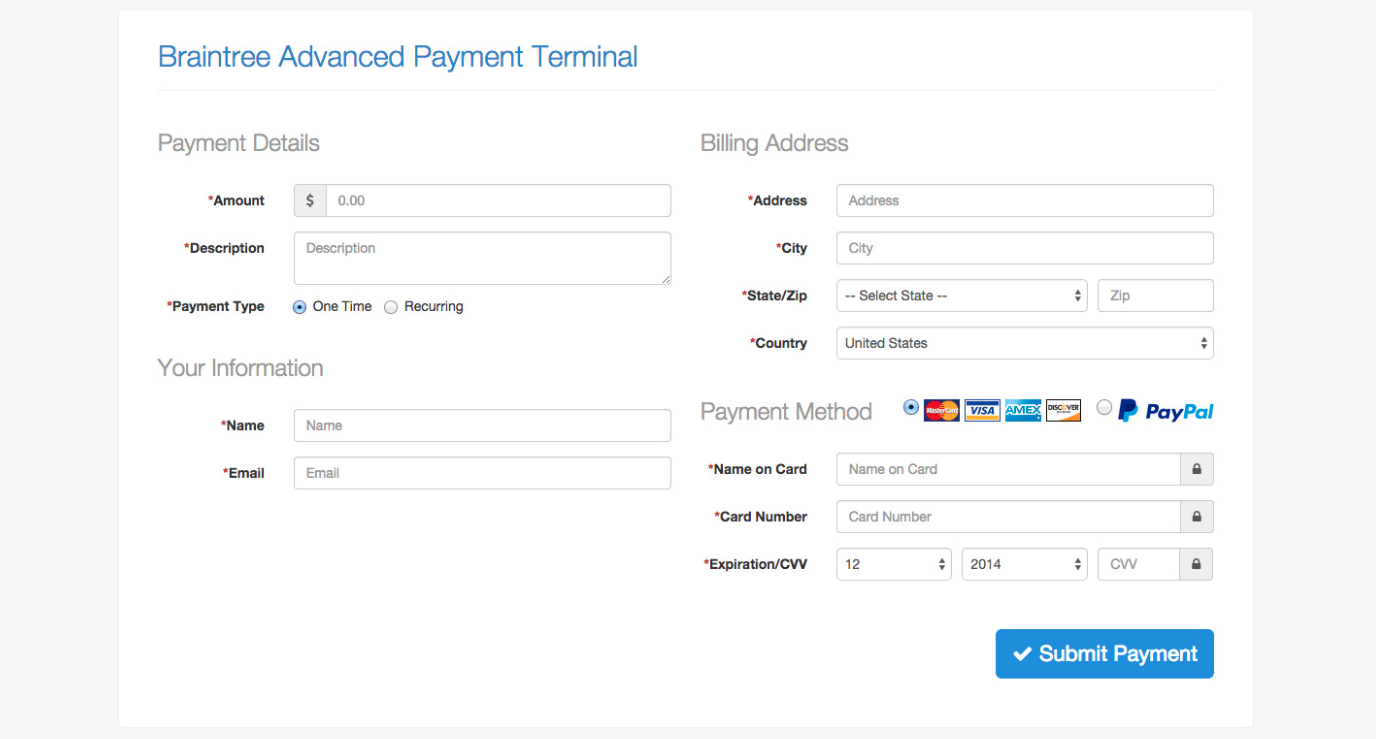Click the Discover card logo

[1063, 410]
